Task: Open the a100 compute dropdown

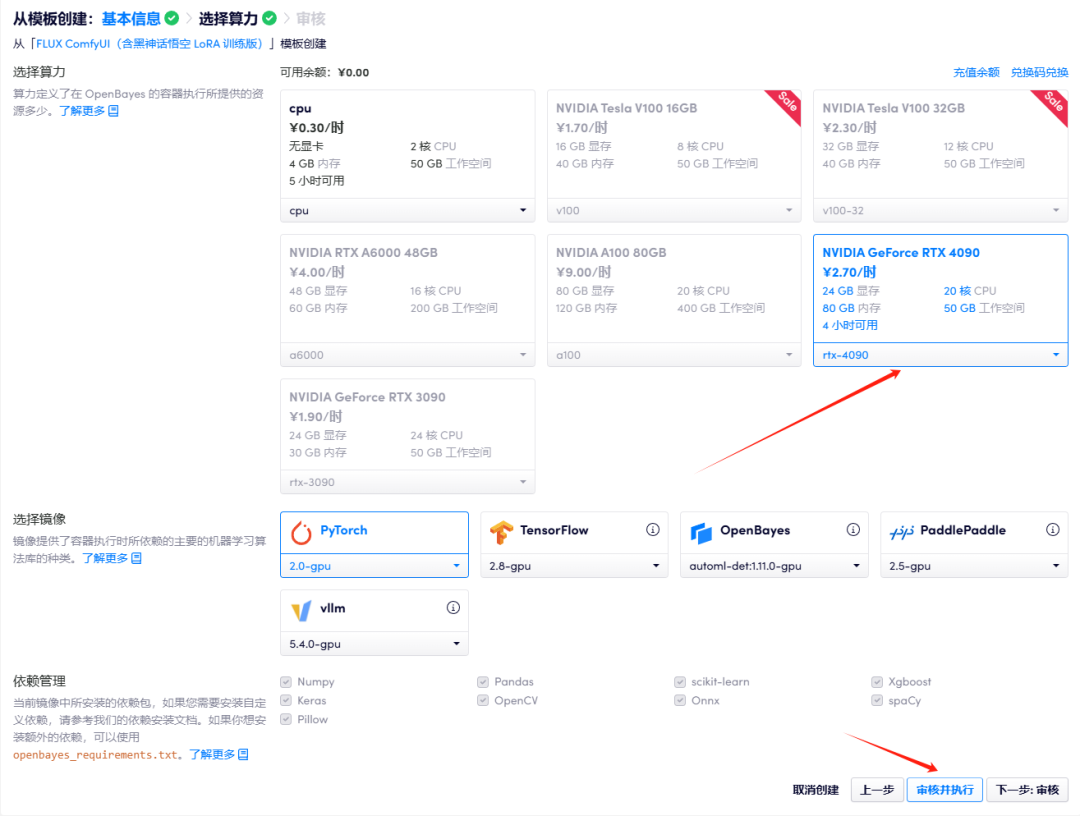Action: click(x=674, y=355)
